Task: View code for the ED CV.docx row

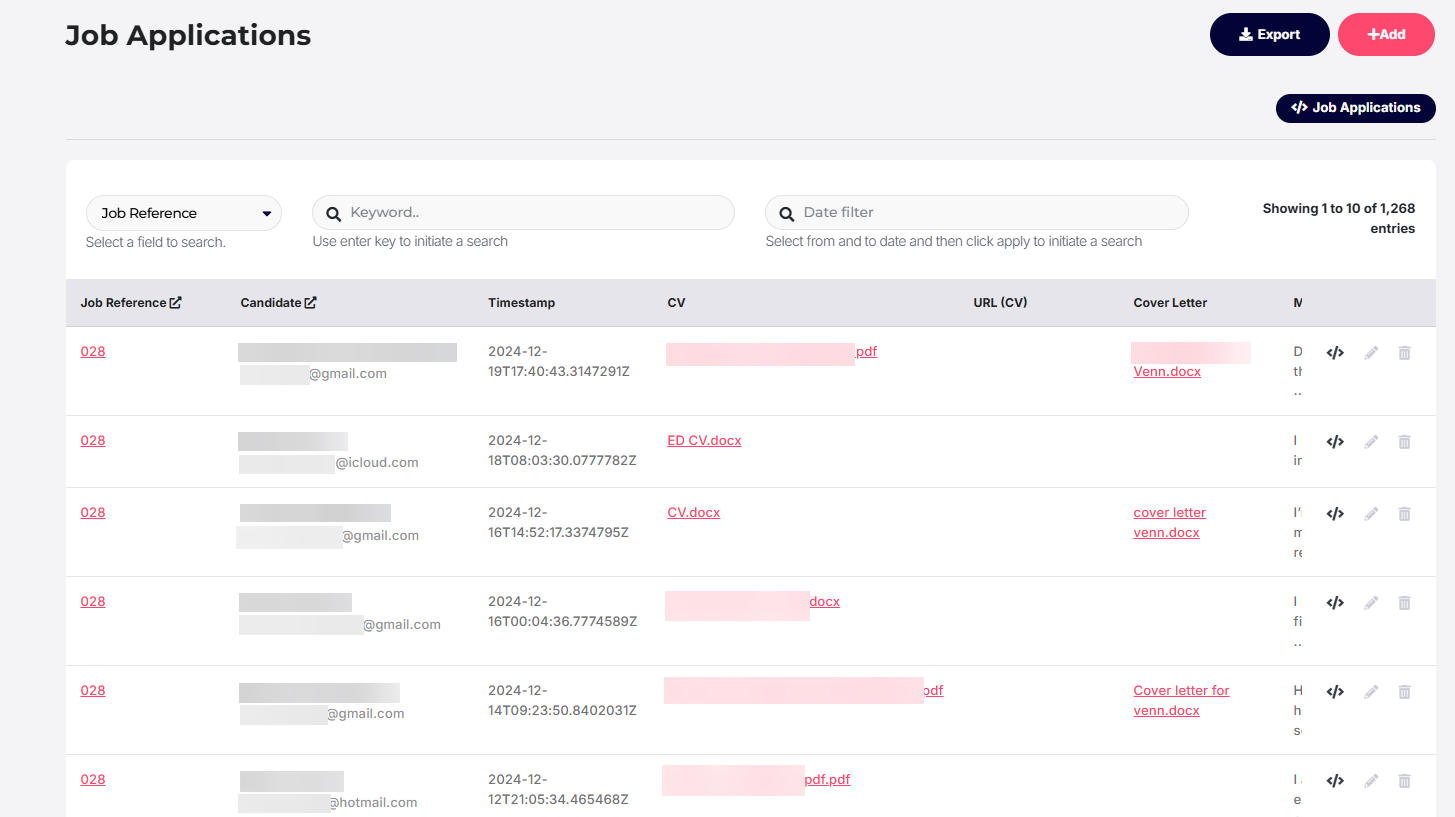Action: pos(1334,442)
